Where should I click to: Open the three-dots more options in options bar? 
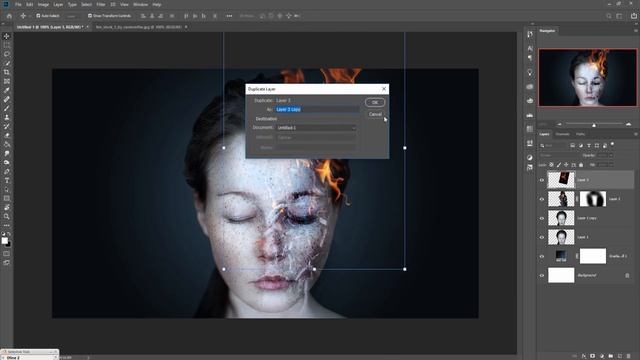[229, 16]
